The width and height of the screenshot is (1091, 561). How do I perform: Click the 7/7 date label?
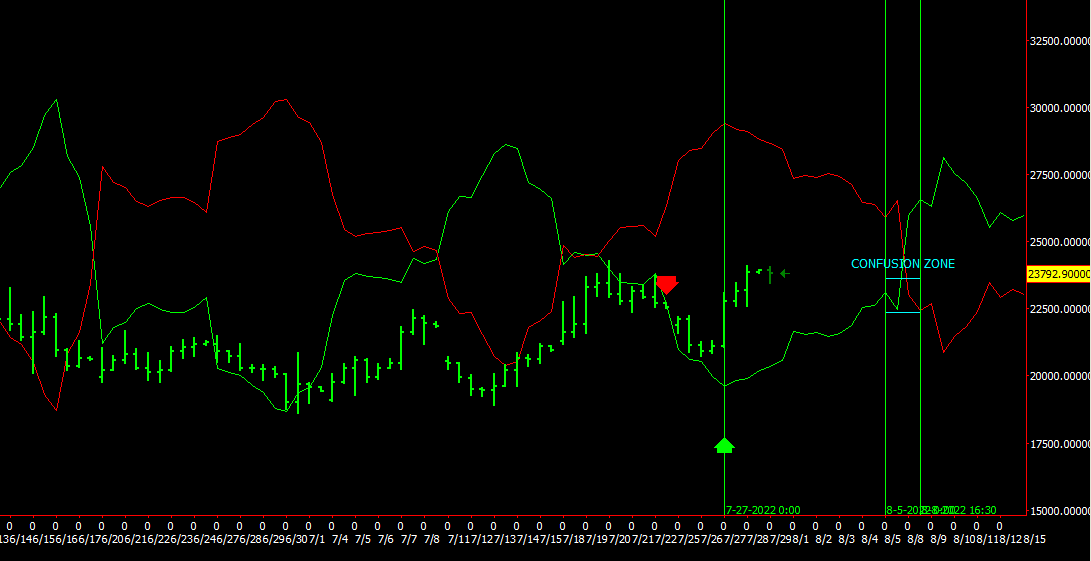(409, 539)
